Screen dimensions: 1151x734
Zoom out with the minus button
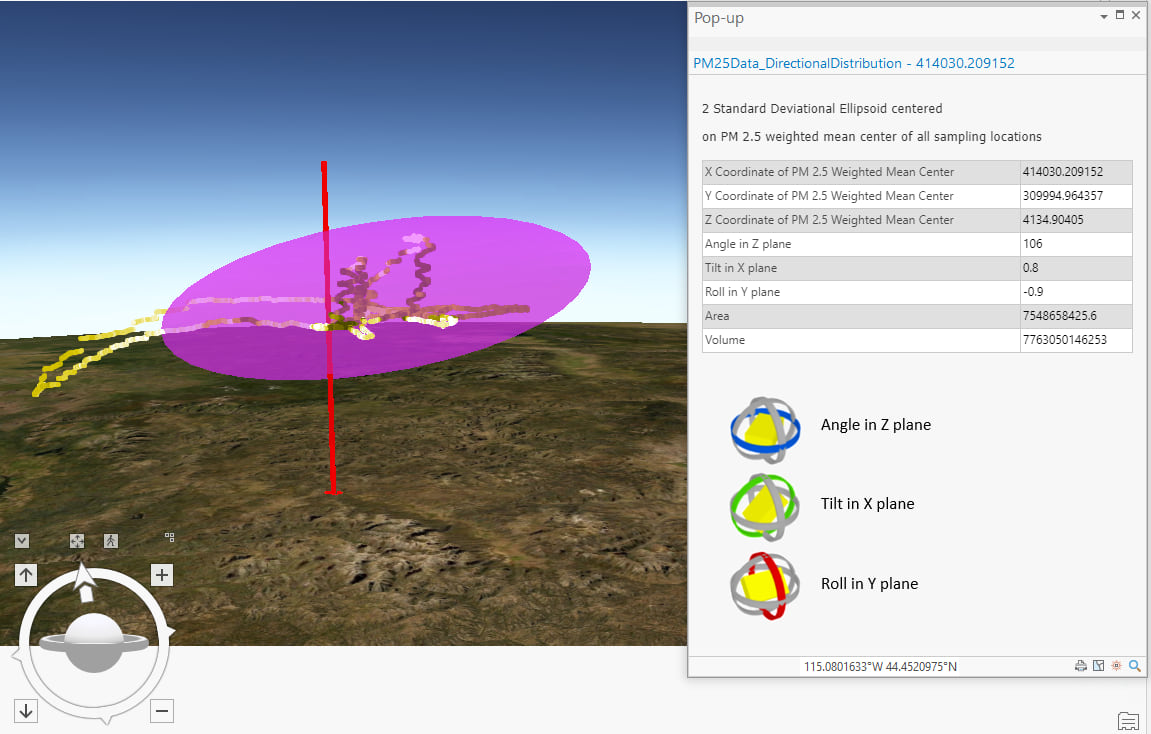[x=161, y=711]
